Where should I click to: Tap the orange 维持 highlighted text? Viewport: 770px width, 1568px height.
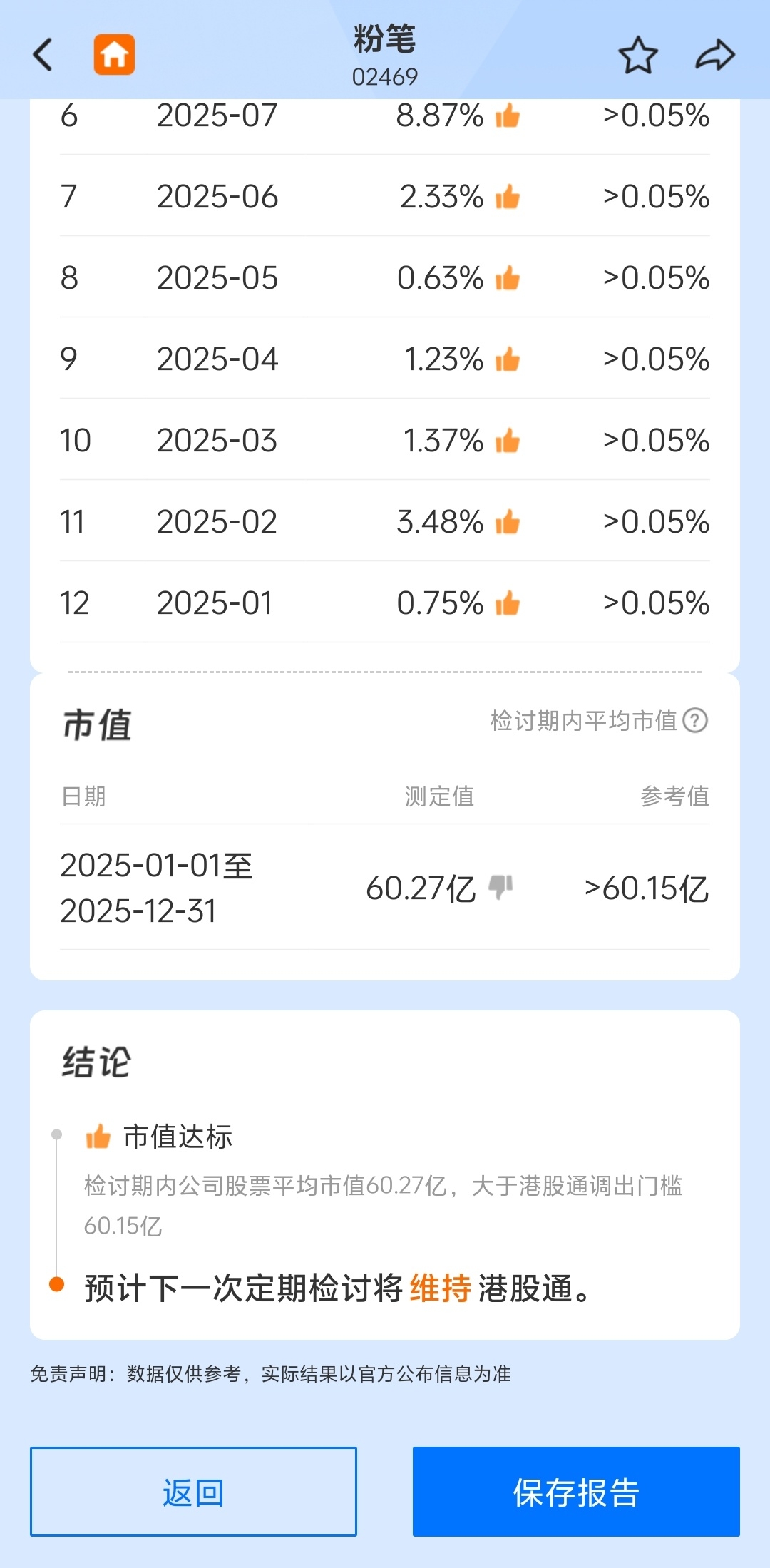pyautogui.click(x=440, y=1288)
